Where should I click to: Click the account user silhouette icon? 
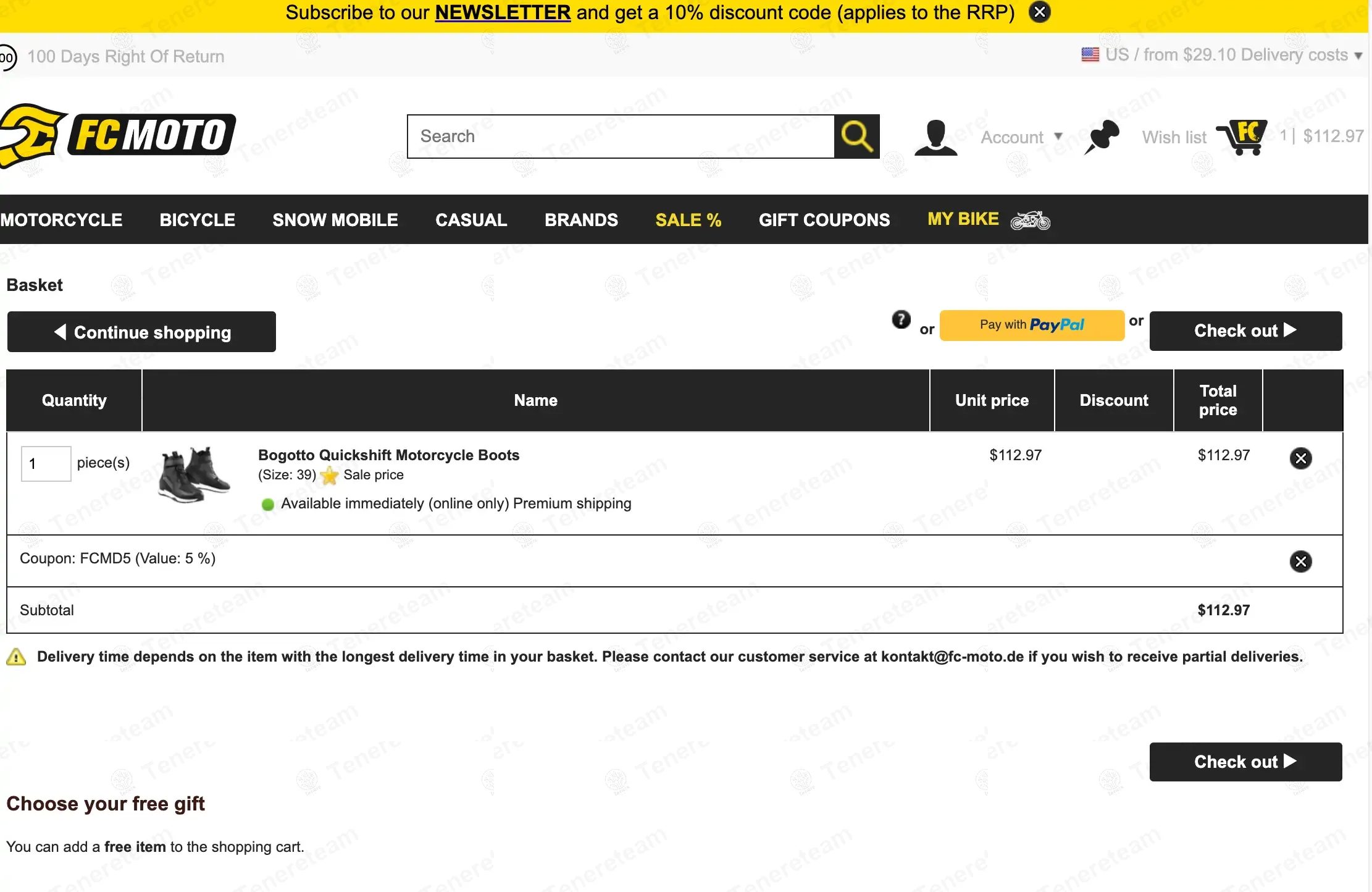point(936,137)
